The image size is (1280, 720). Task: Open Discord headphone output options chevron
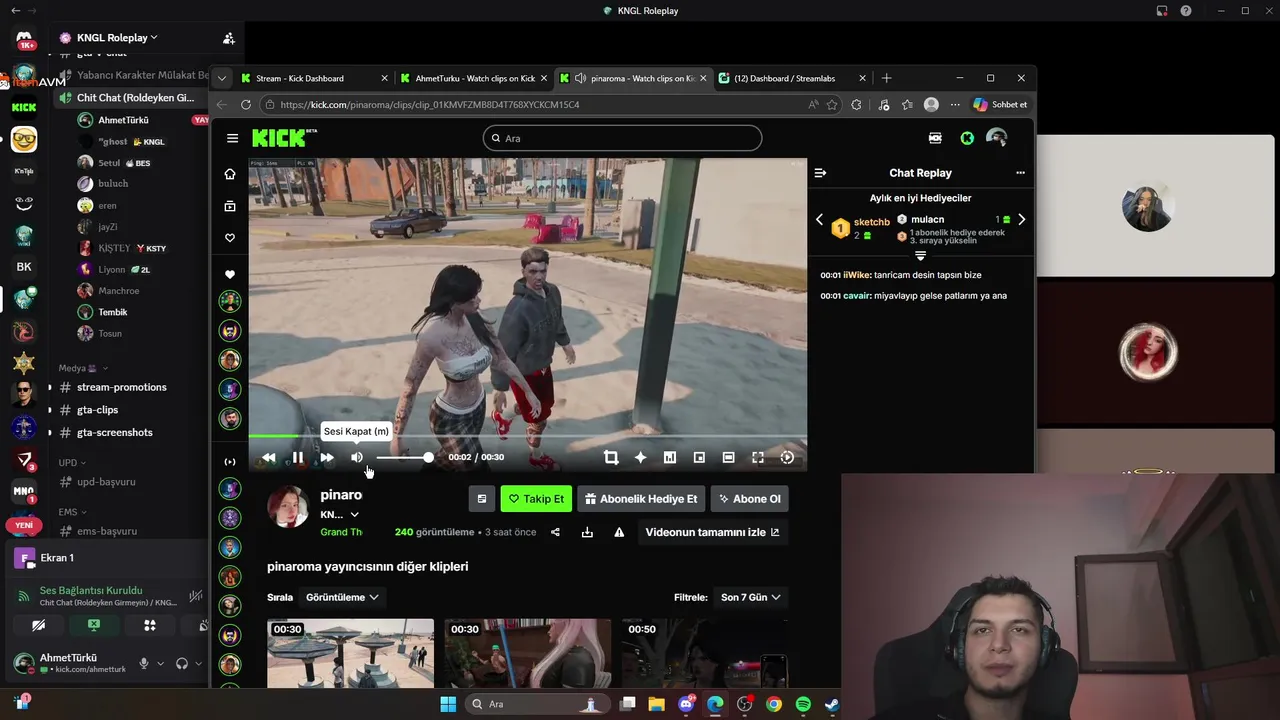click(x=198, y=663)
